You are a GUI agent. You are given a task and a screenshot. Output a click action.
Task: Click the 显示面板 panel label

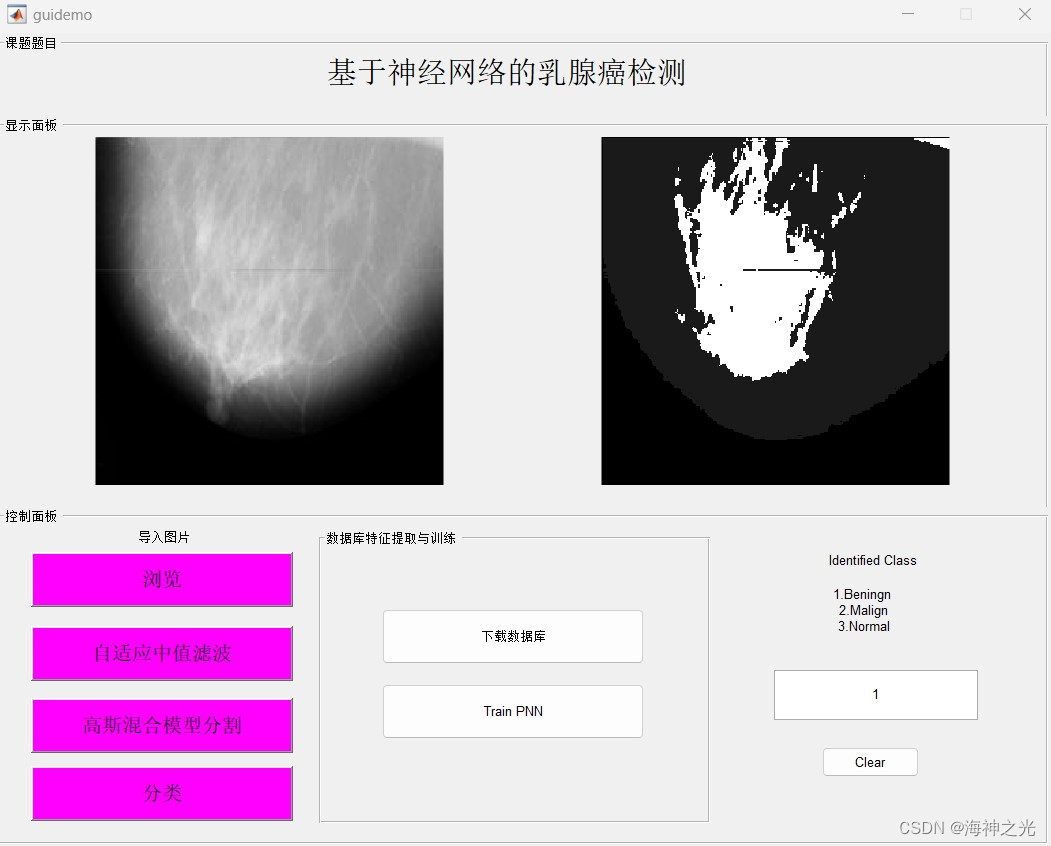[x=31, y=125]
